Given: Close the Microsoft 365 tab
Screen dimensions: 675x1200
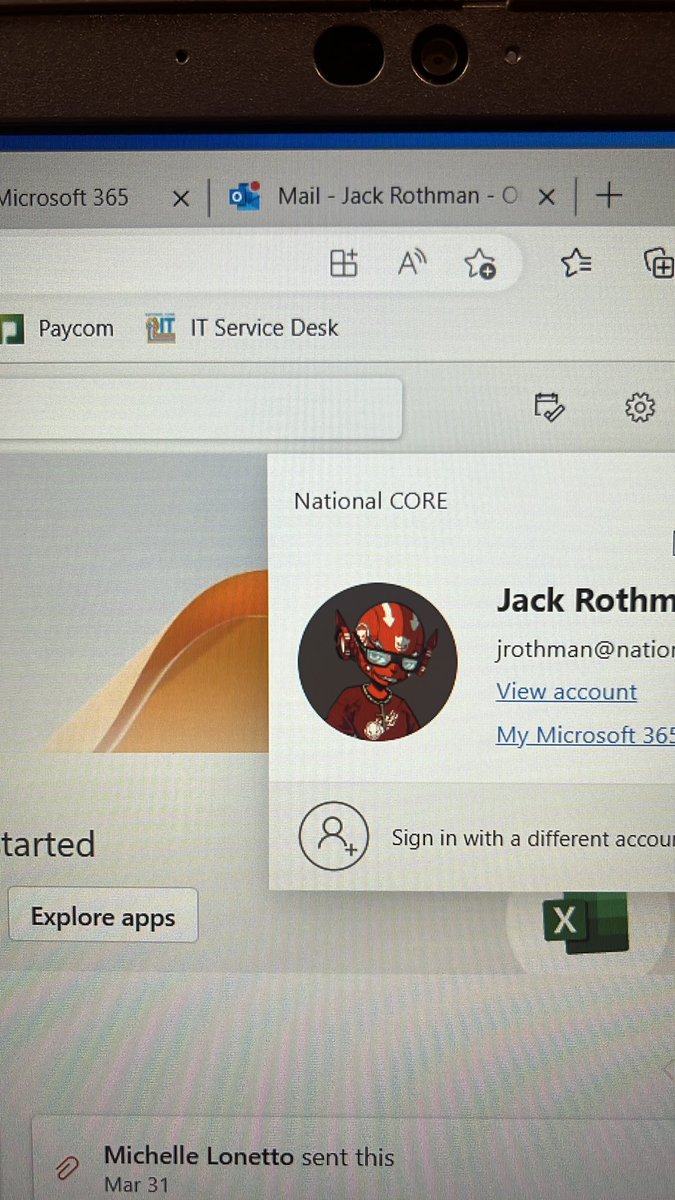Looking at the screenshot, I should point(181,198).
